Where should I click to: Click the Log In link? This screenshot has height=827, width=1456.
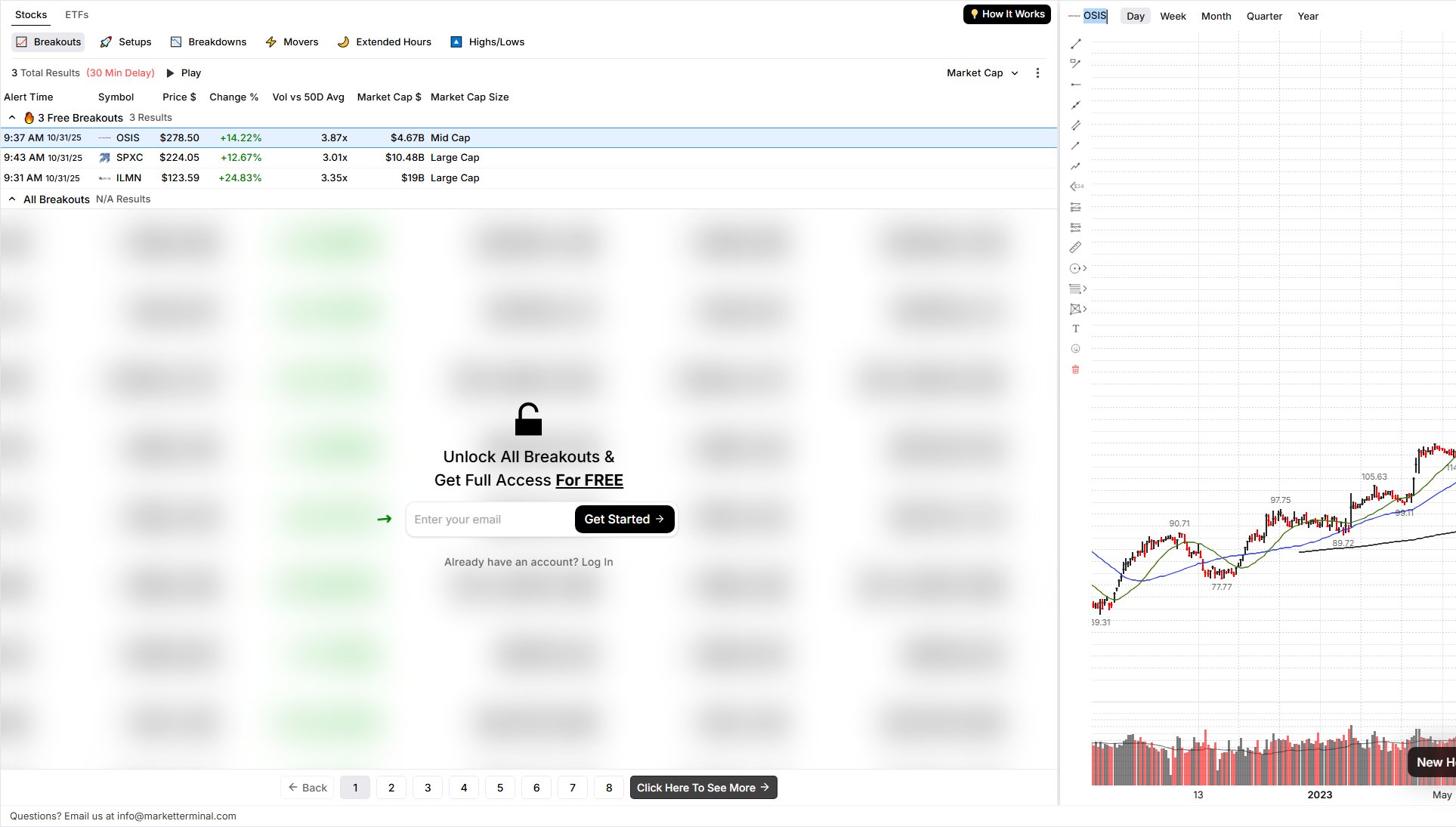click(596, 562)
